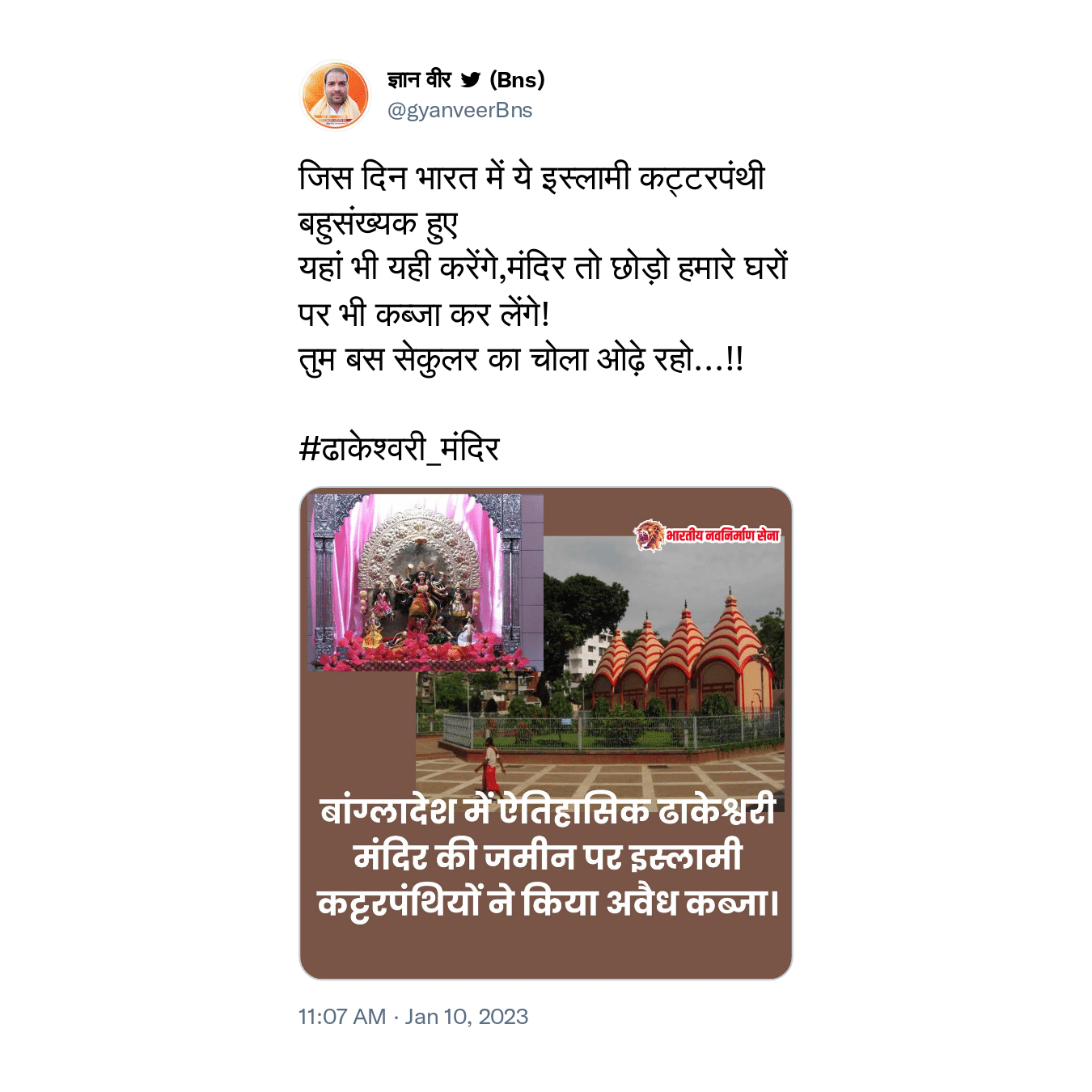The image size is (1092, 1092).
Task: Click the person walking in red clothes
Action: coord(489,765)
